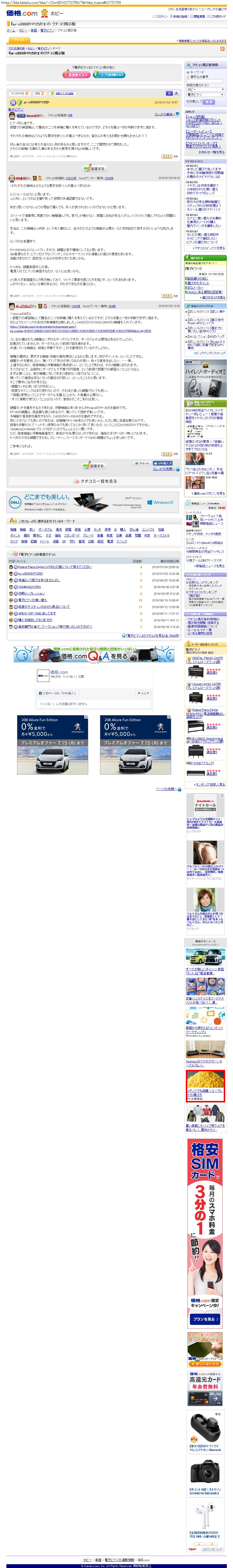Open the 電子ピアノの買い替え thread link
233x1568 pixels.
[x=33, y=600]
